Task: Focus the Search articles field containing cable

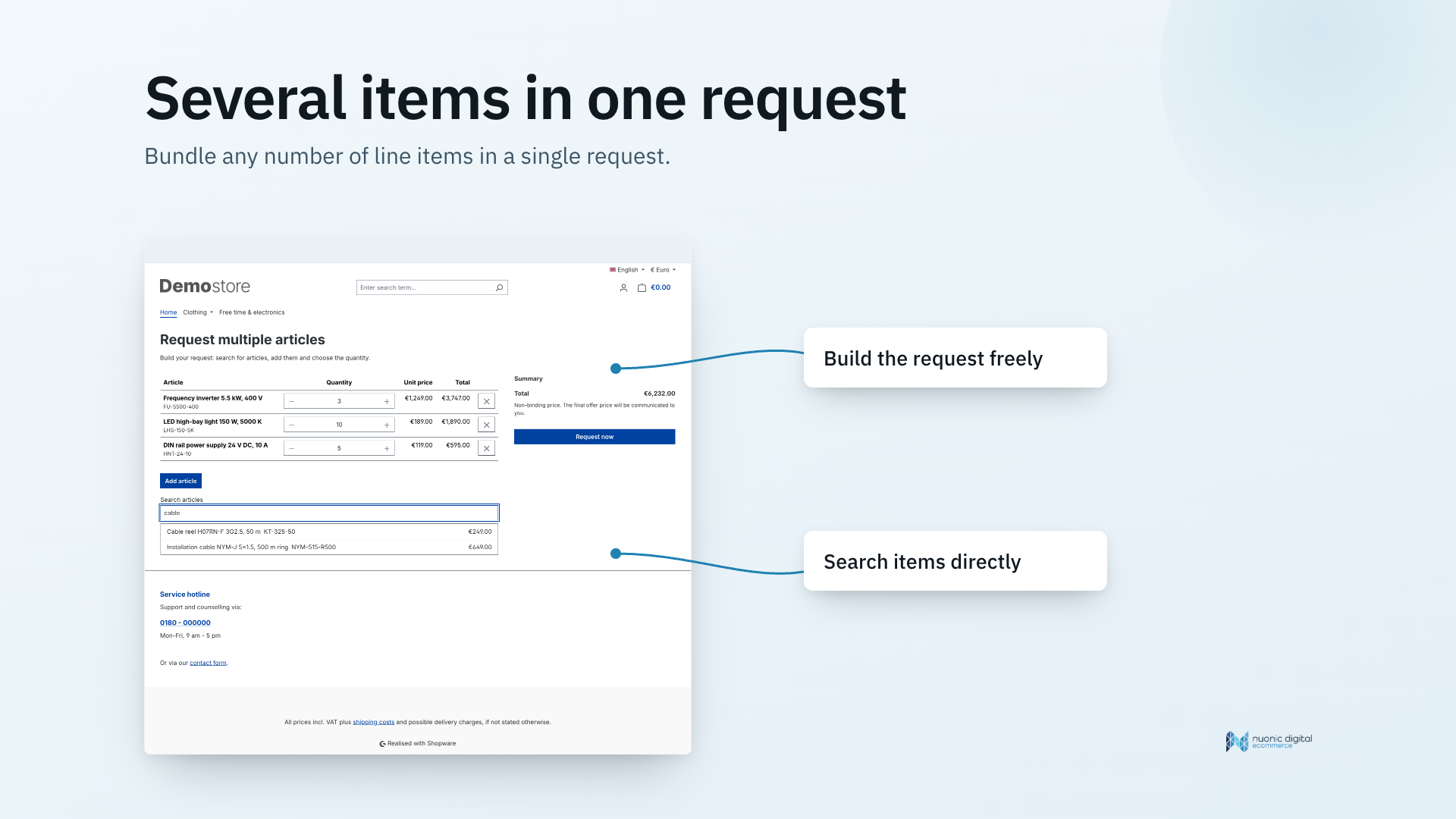Action: pyautogui.click(x=329, y=513)
